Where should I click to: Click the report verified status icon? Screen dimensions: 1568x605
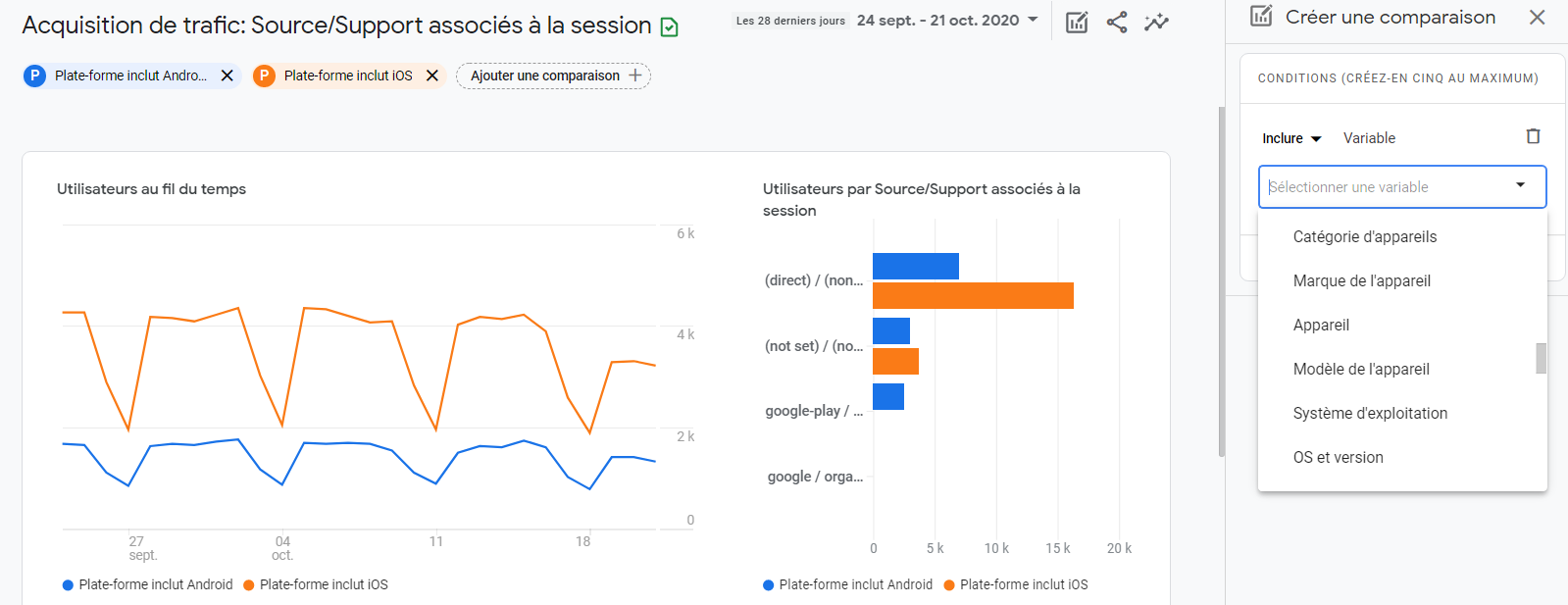click(x=670, y=27)
